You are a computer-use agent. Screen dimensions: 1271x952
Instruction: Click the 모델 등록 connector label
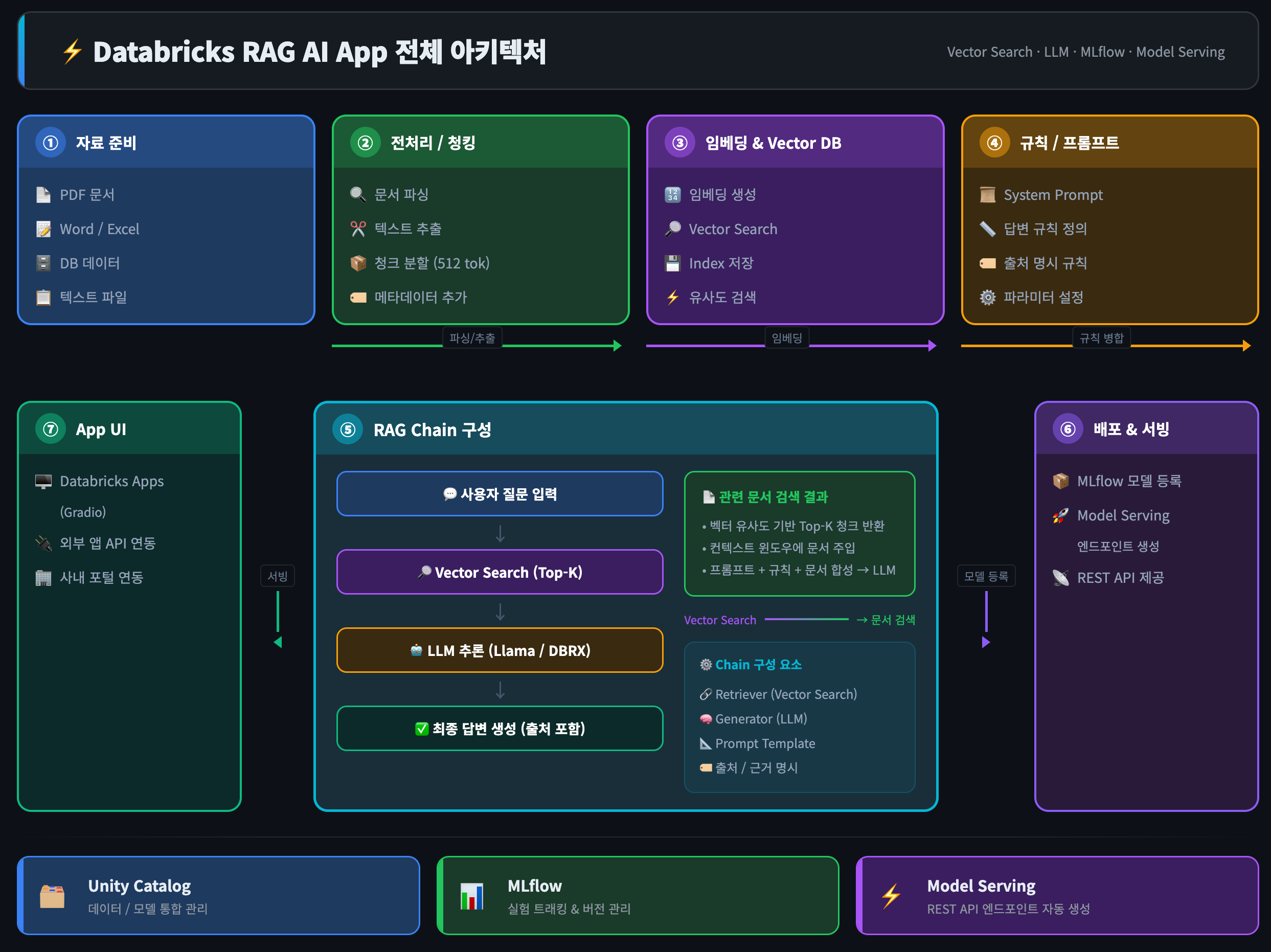click(986, 576)
